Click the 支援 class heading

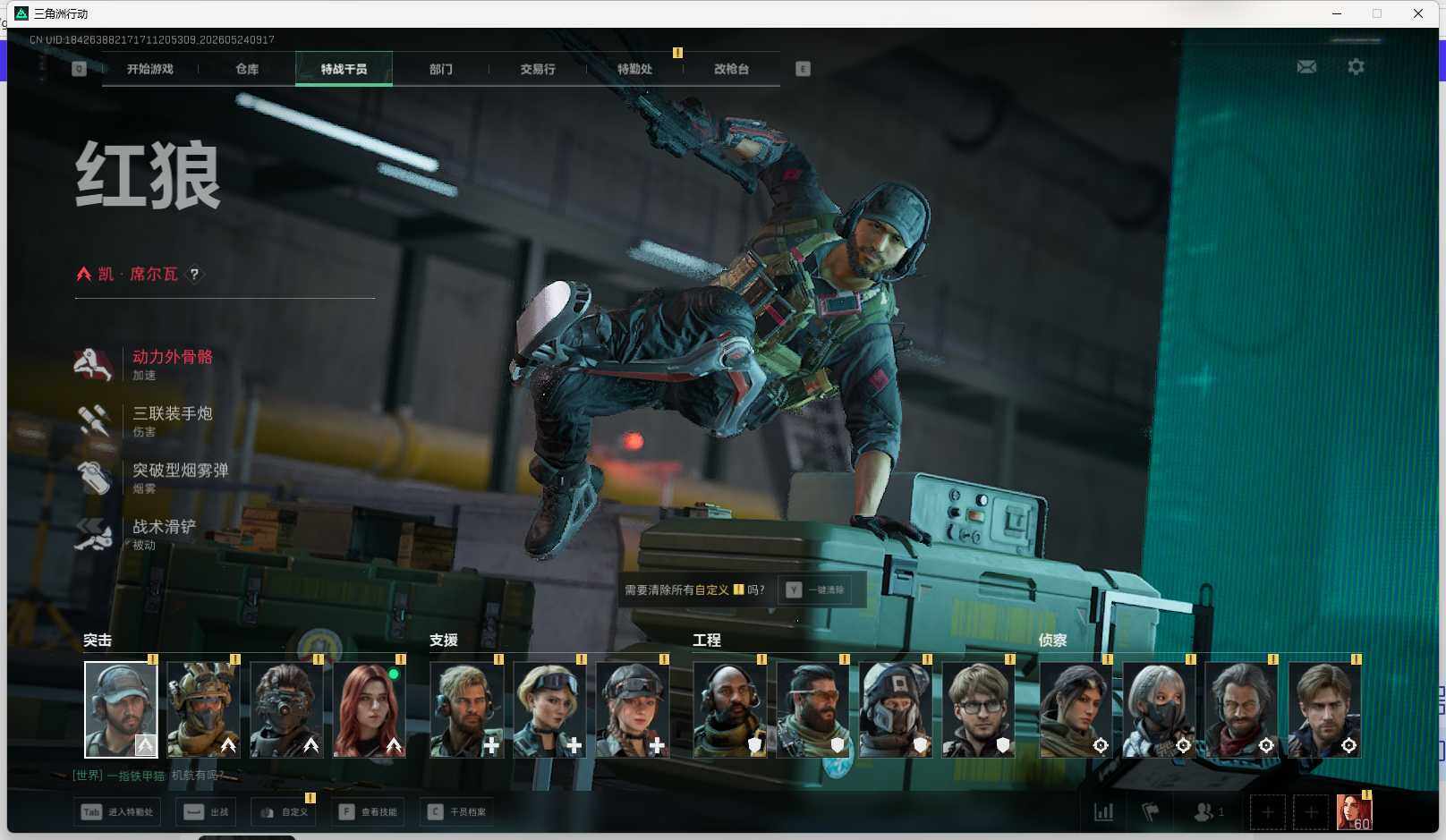[x=444, y=641]
